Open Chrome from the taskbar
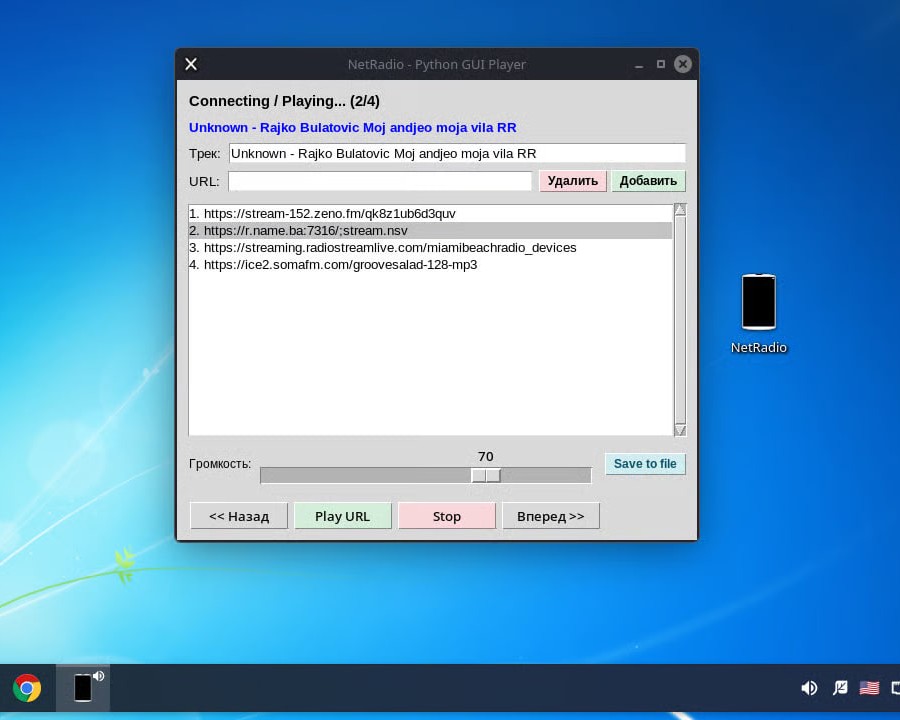 [27, 688]
